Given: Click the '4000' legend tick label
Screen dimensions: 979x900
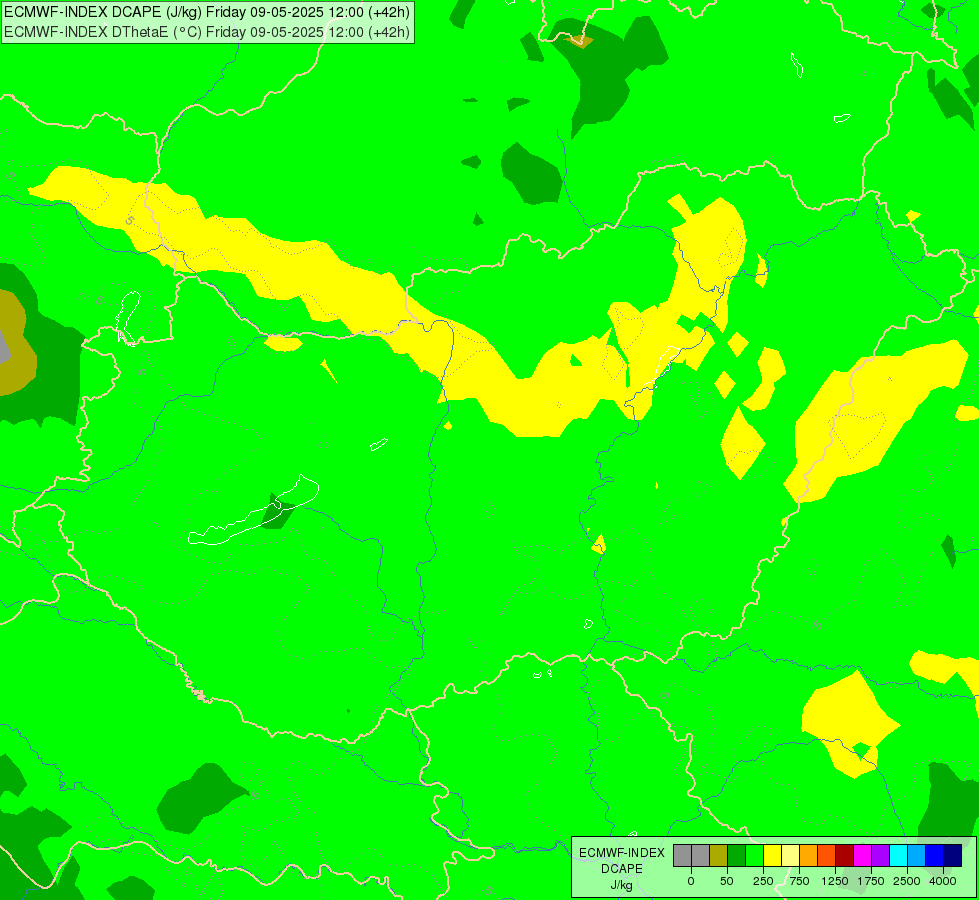Looking at the screenshot, I should pyautogui.click(x=943, y=881).
